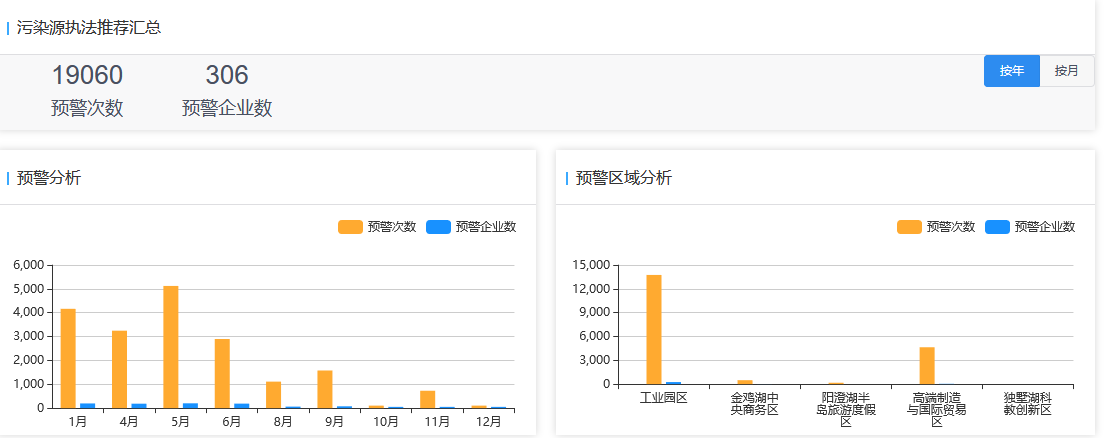Viewport: 1104px width, 438px height.
Task: Toggle 预警次数 legend in 预警分析 chart
Action: [377, 227]
